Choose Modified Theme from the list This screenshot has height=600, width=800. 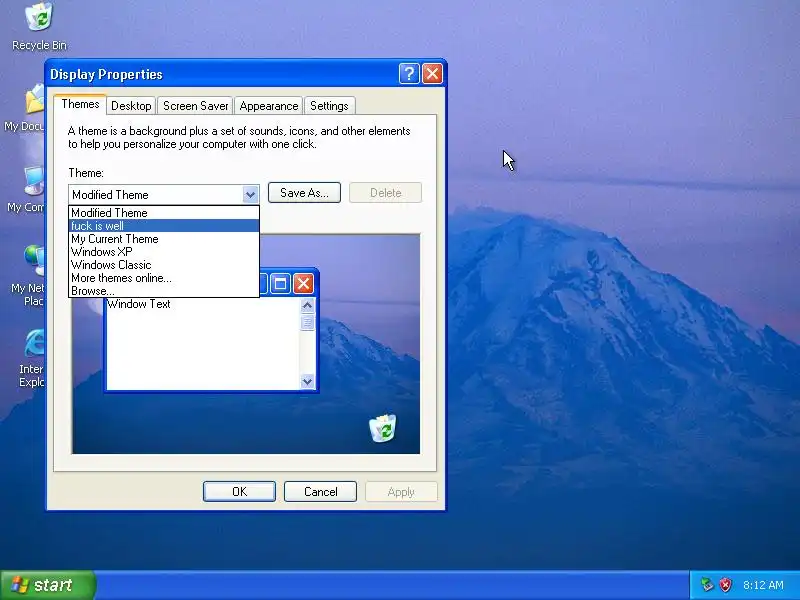click(x=164, y=213)
